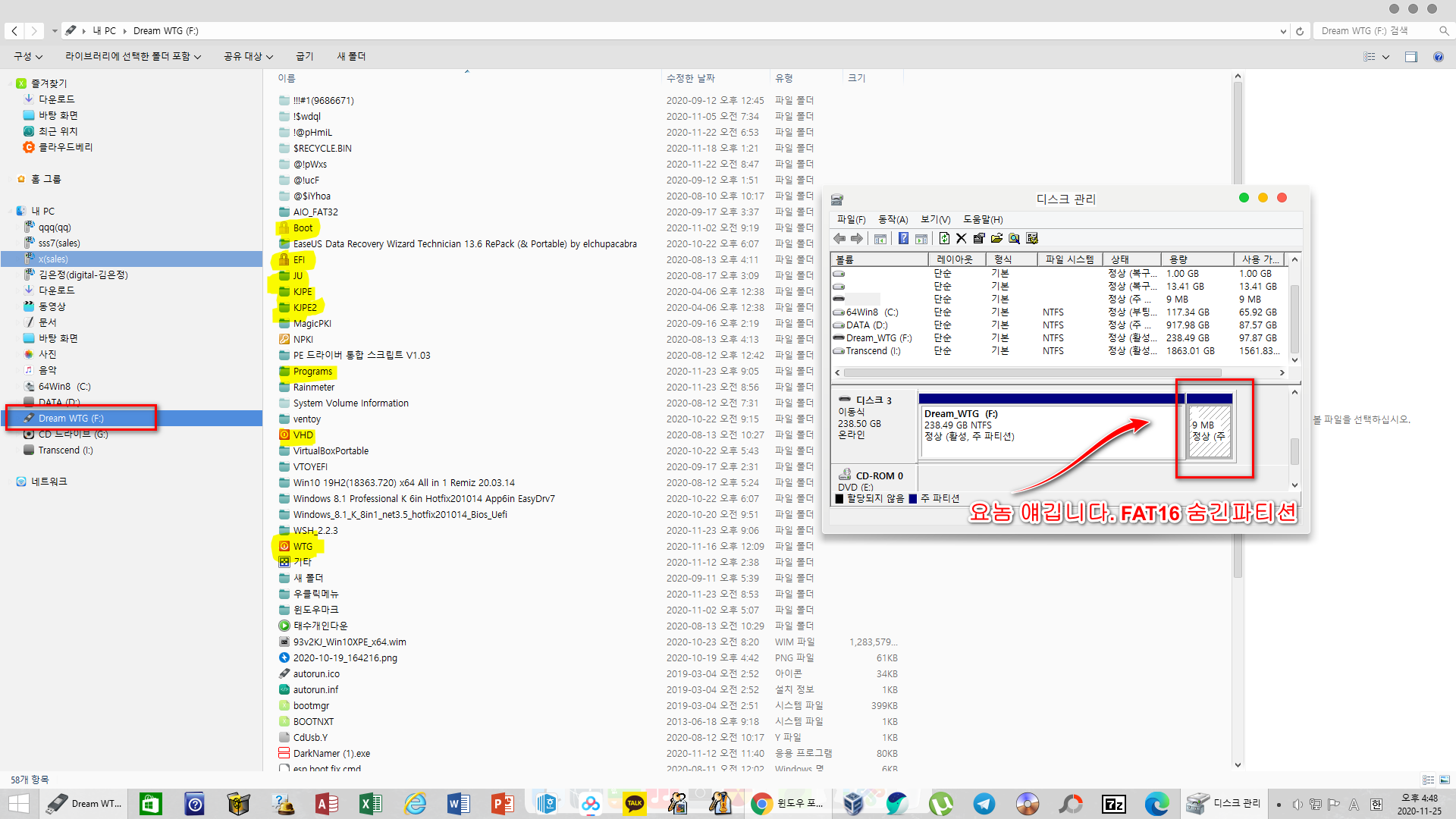Switch to large icons view in Explorer status bar
Screen dimensions: 1456x819
(1445, 780)
